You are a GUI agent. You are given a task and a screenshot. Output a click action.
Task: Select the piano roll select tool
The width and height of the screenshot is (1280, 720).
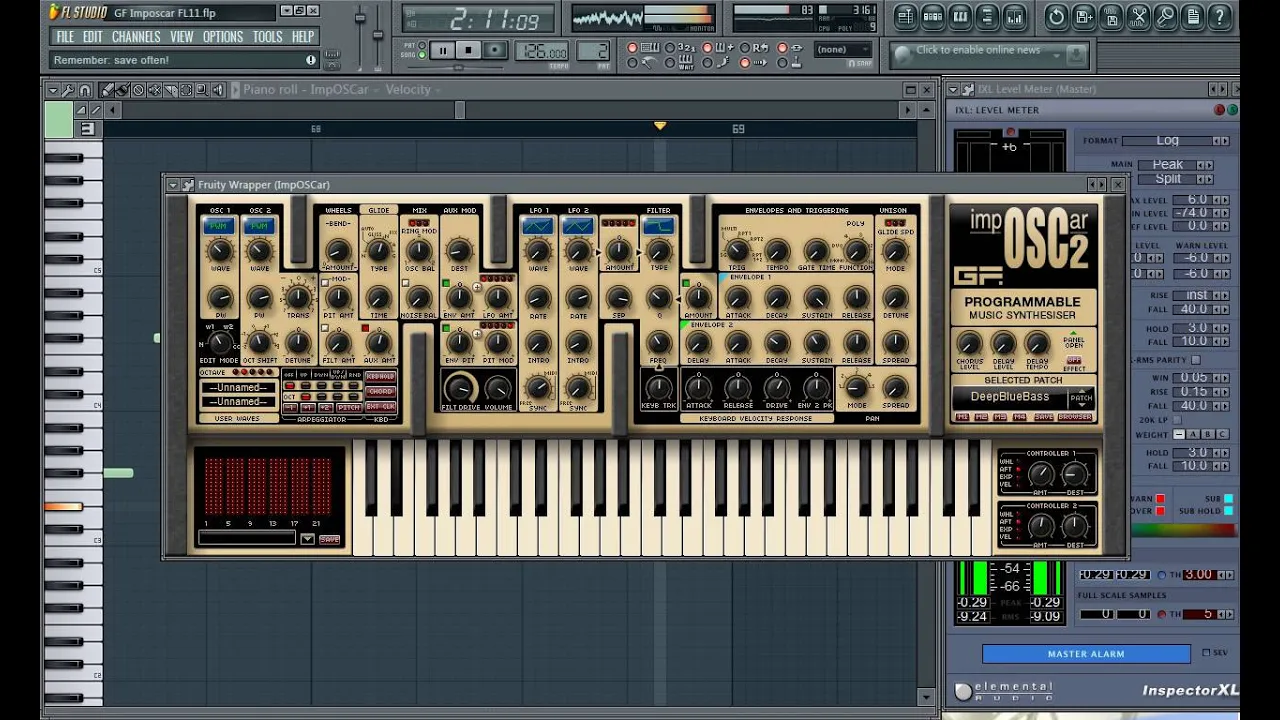[x=185, y=90]
